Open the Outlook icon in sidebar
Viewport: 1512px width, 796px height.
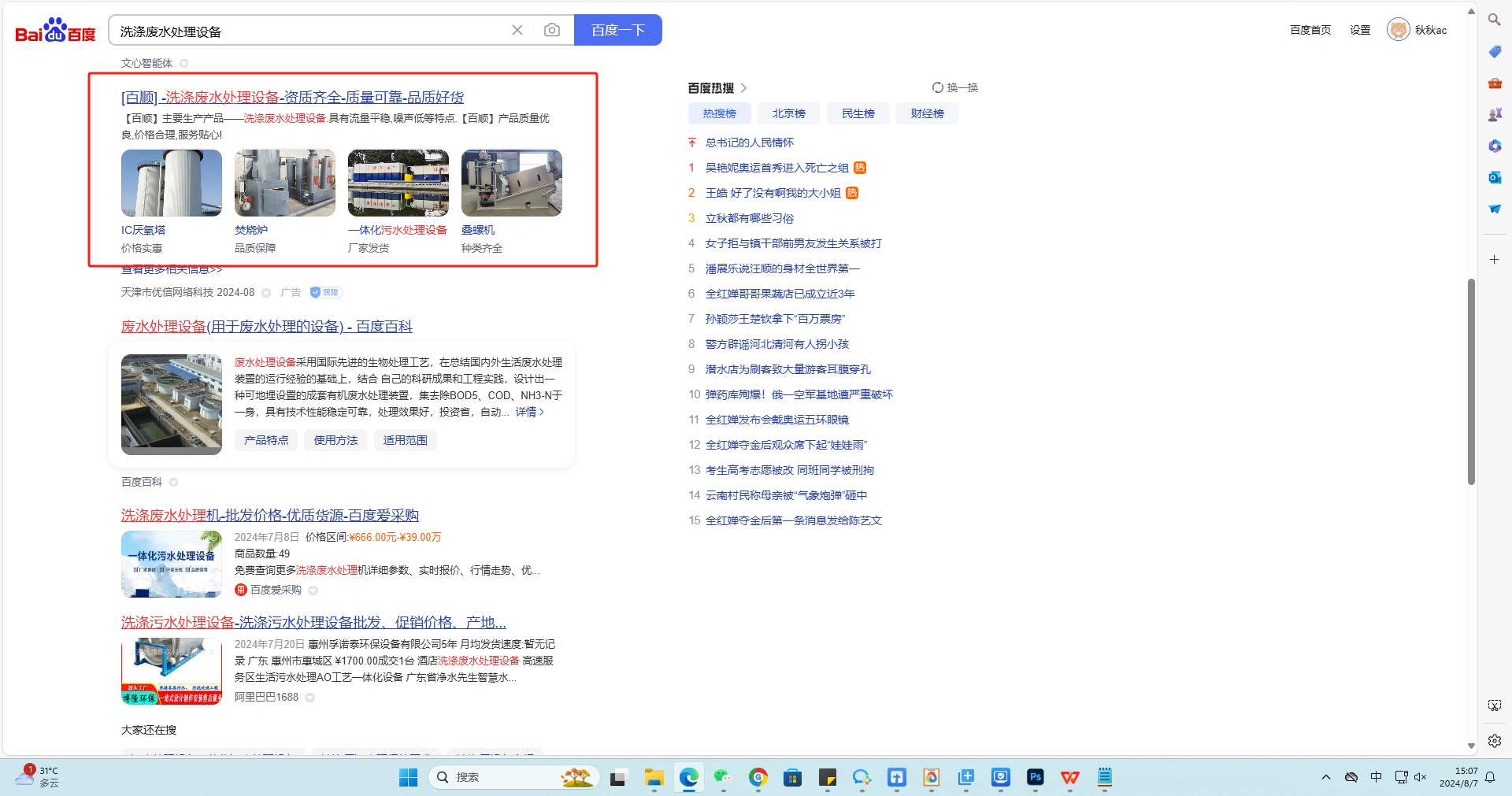(1494, 177)
